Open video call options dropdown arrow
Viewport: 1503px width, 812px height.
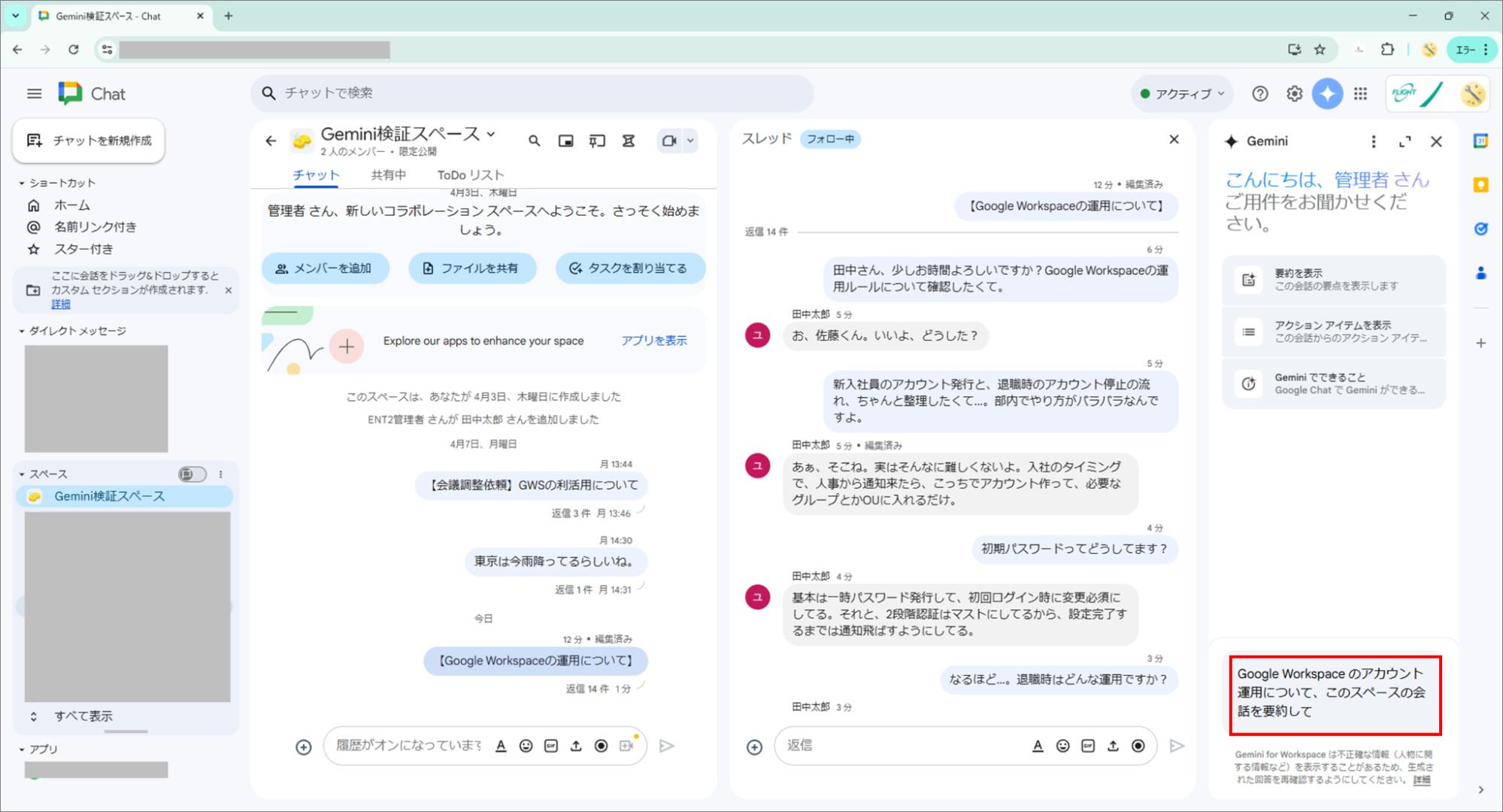tap(690, 141)
